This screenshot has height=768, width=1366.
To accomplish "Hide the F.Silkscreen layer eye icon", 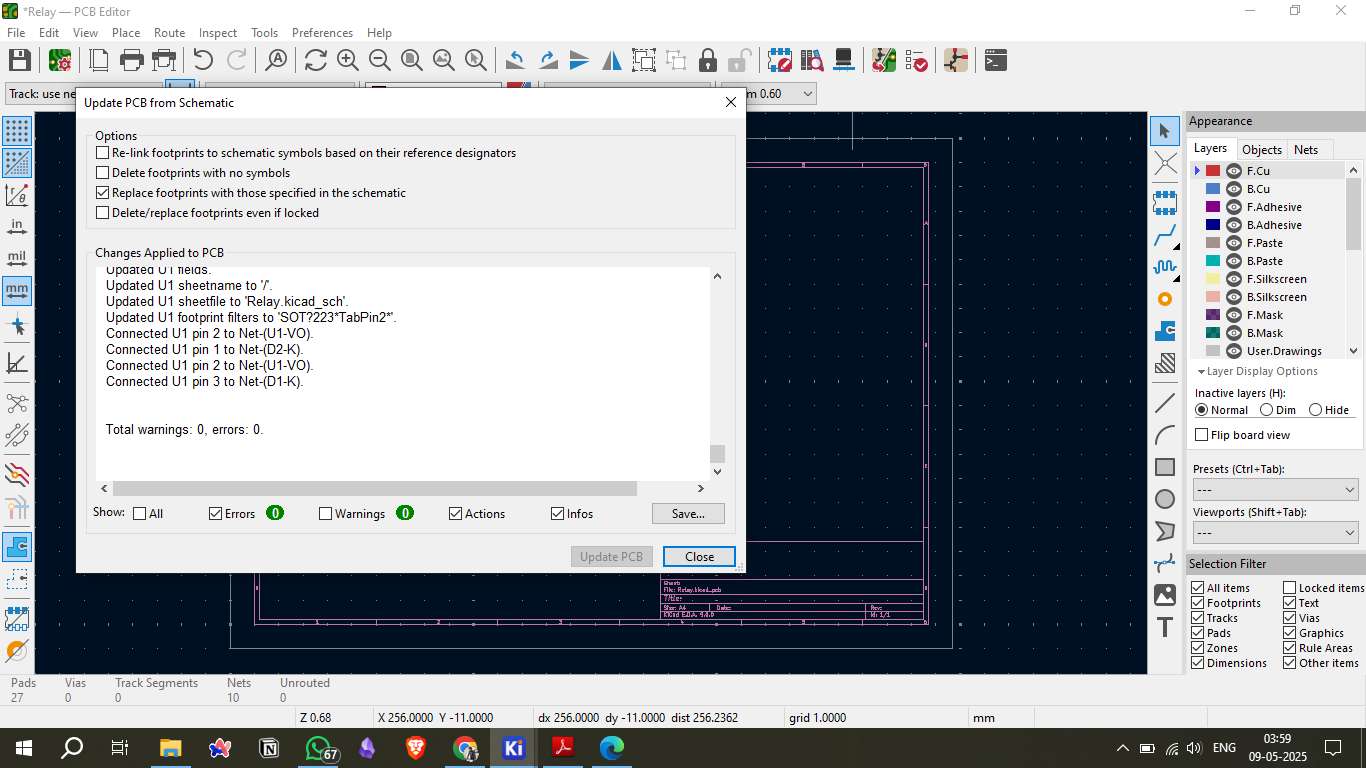I will 1234,279.
